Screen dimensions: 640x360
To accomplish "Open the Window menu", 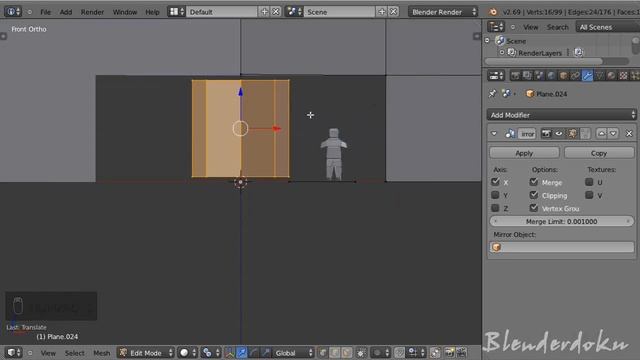I will [125, 12].
